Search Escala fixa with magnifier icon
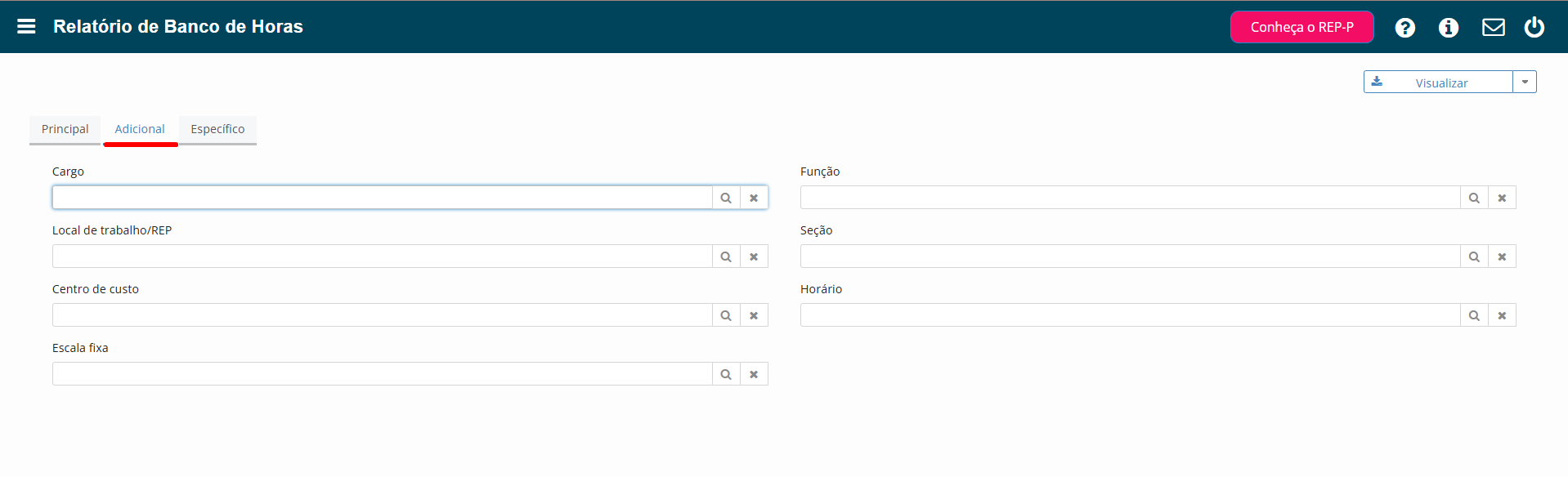Viewport: 1568px width, 477px height. pyautogui.click(x=726, y=374)
